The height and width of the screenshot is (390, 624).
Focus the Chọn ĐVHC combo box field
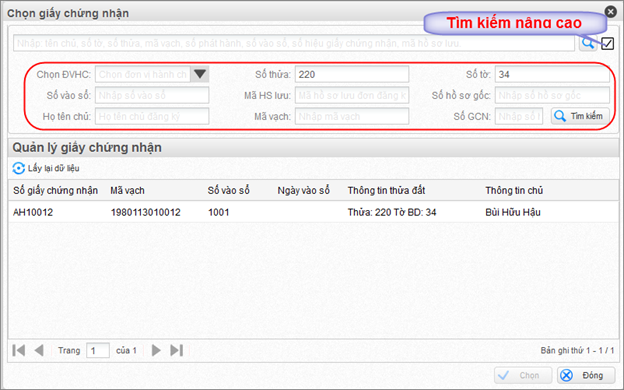pos(143,74)
